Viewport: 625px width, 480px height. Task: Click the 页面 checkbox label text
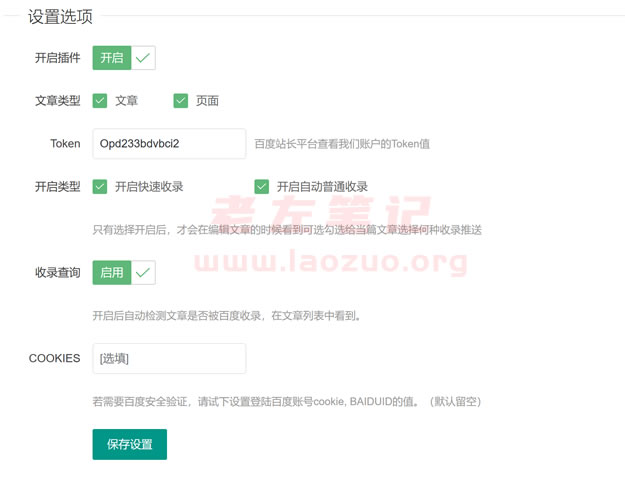(207, 101)
